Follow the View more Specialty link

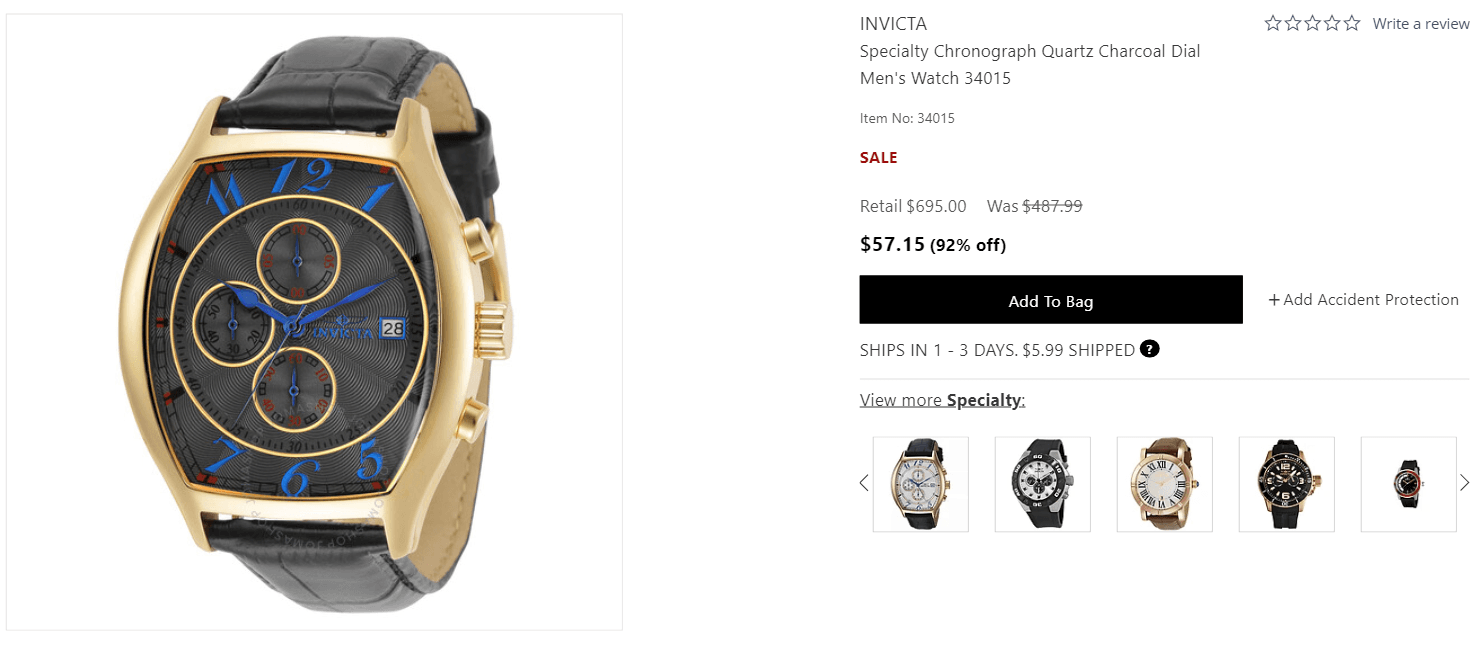coord(942,400)
